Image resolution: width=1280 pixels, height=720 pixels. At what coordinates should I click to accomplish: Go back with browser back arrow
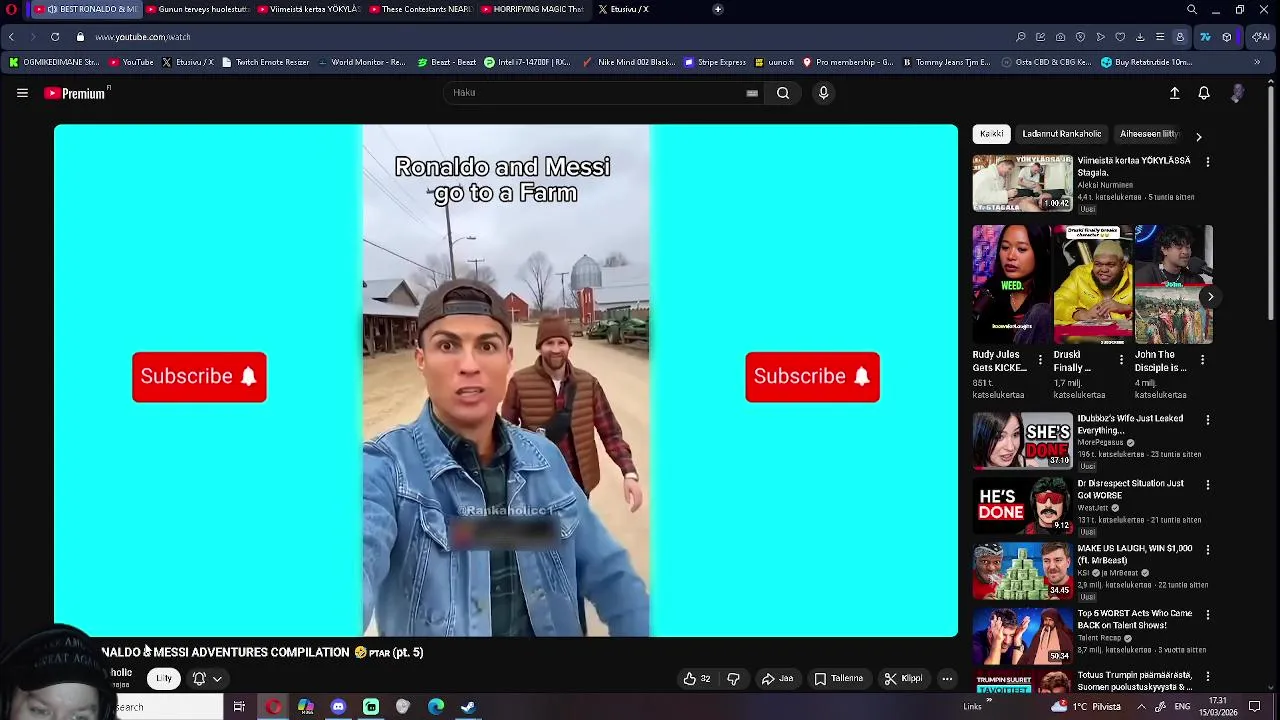11,37
